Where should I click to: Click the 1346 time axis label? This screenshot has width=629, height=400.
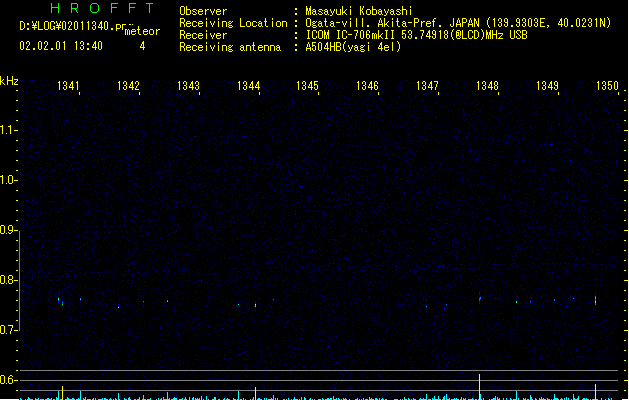pyautogui.click(x=367, y=86)
